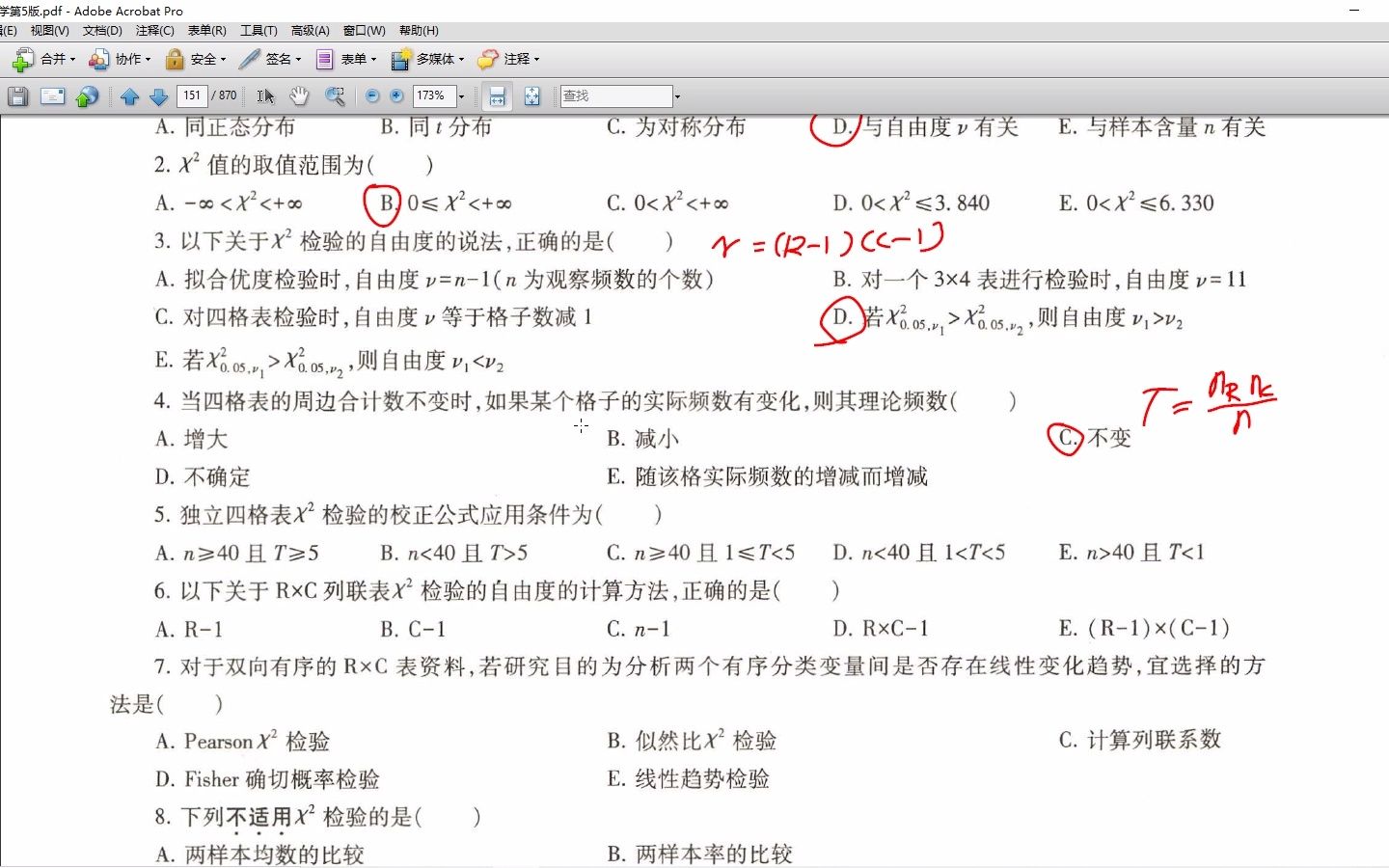
Task: Select the text Select tool icon
Action: pos(265,96)
